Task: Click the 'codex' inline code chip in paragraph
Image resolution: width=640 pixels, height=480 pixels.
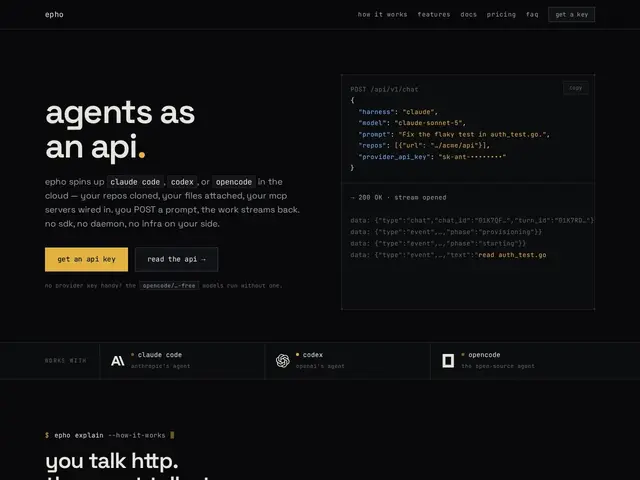Action: (x=182, y=182)
